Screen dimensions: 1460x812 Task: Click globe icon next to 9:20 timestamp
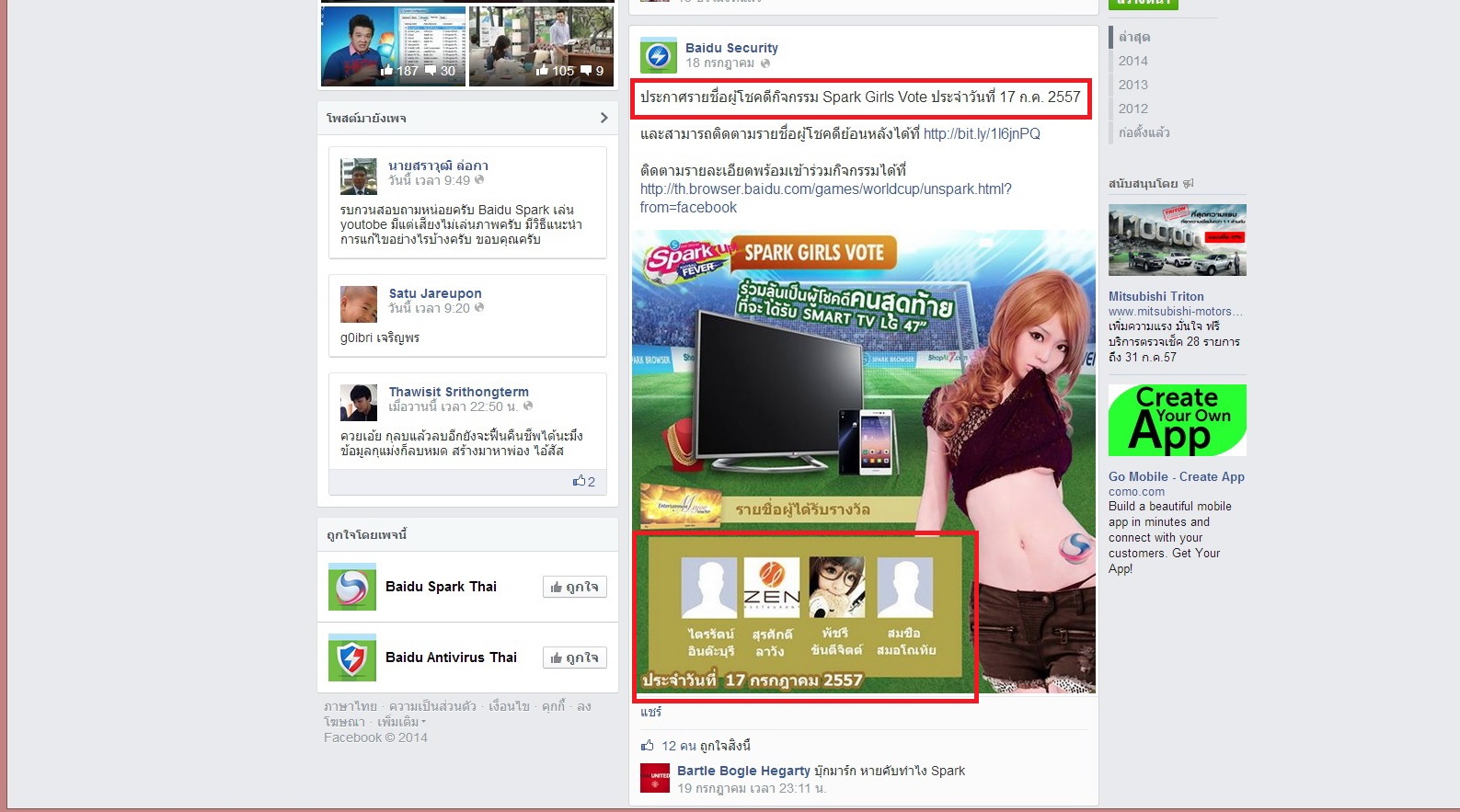coord(479,308)
